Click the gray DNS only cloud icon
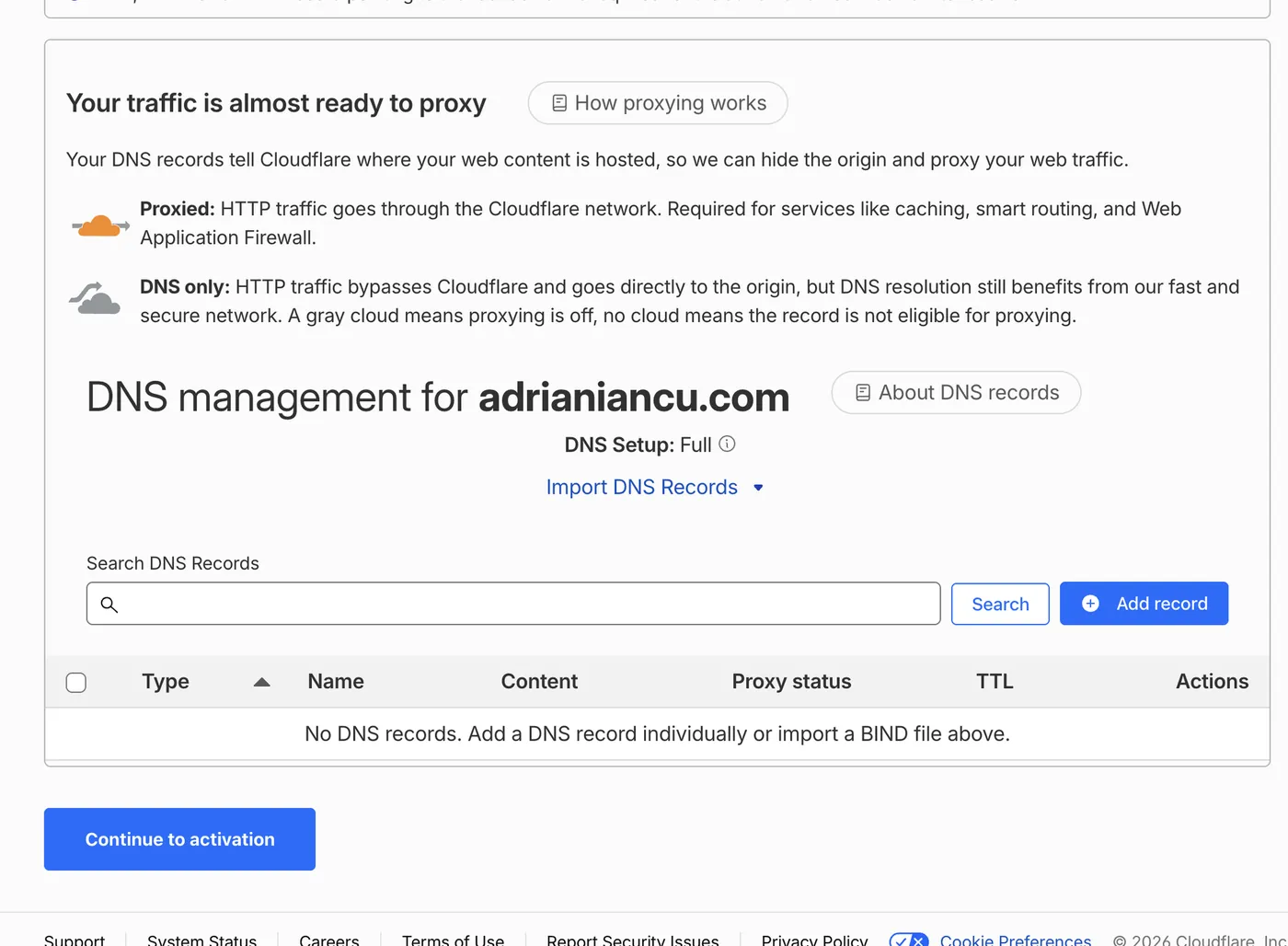 95,299
